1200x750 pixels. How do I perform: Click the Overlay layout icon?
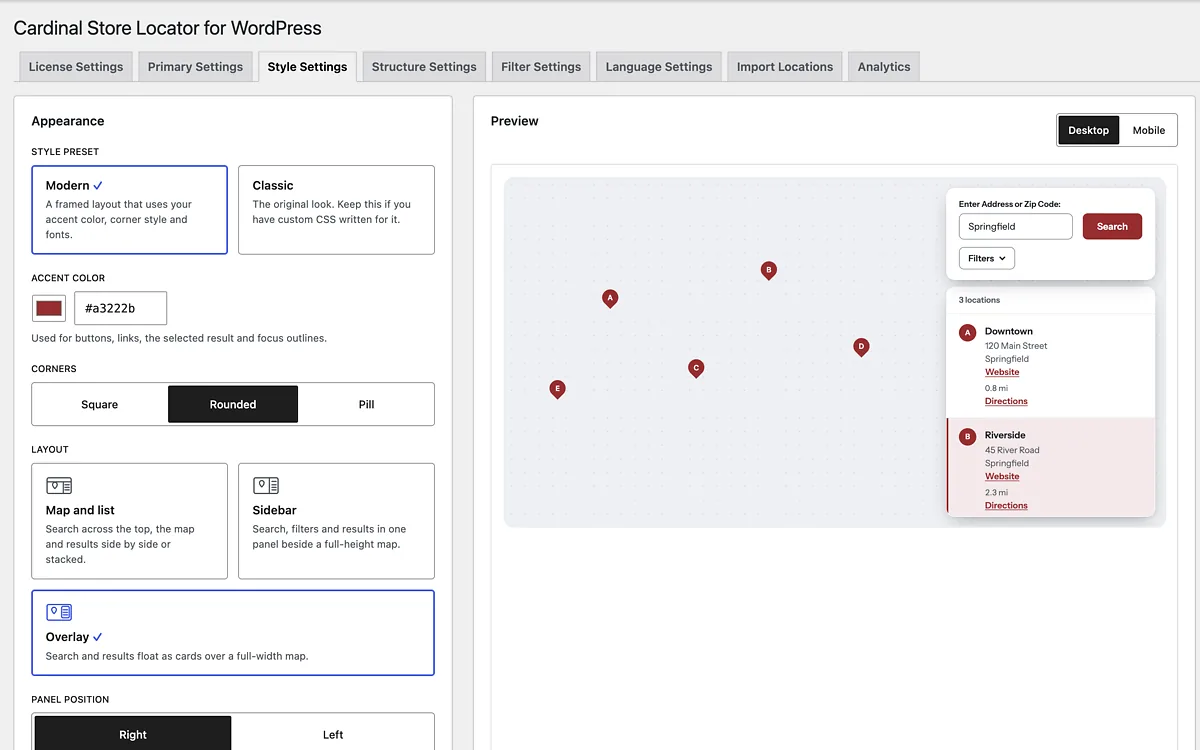59,612
